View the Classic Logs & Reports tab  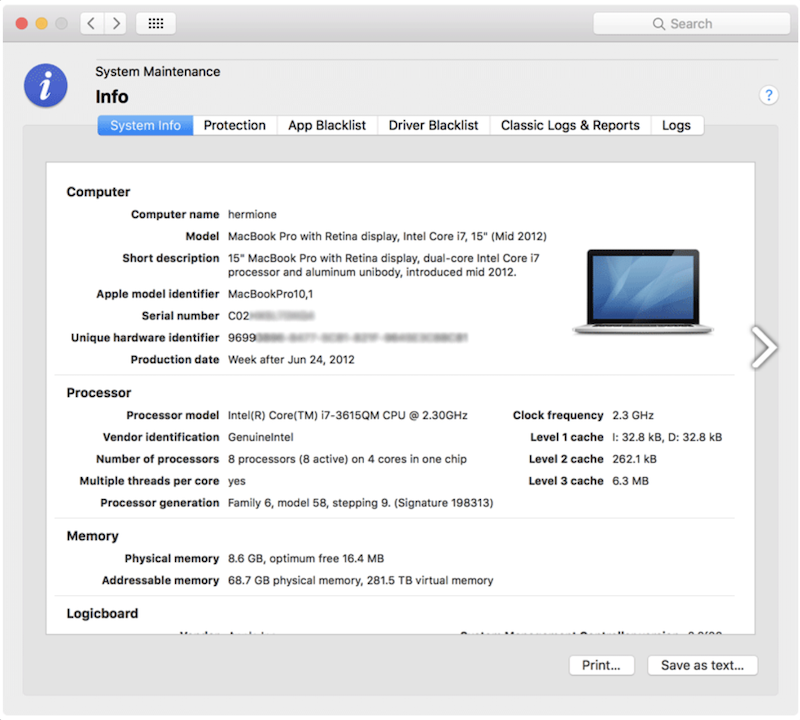coord(570,125)
